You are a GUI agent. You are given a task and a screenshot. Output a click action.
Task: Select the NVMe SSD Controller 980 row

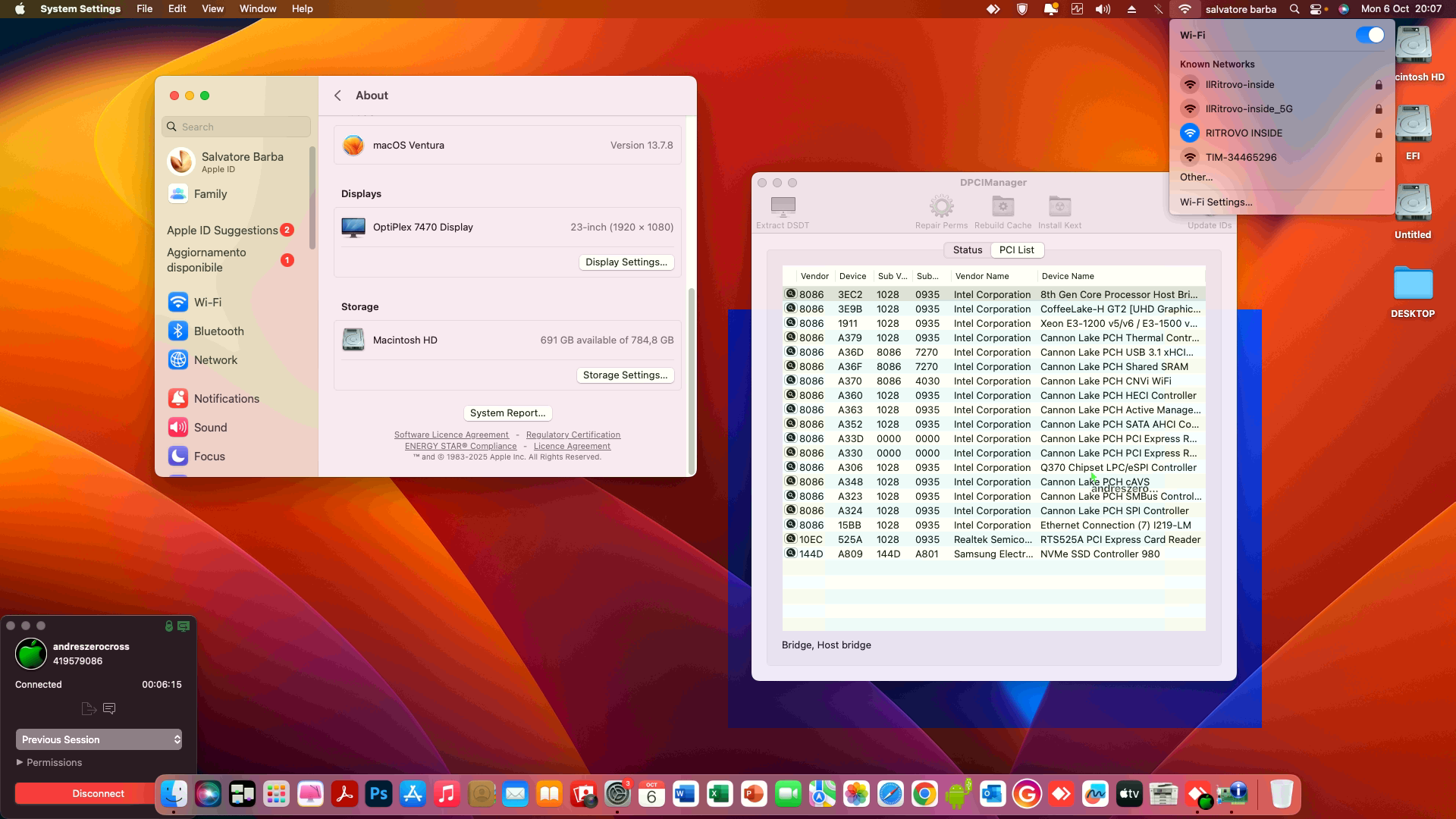coord(993,554)
